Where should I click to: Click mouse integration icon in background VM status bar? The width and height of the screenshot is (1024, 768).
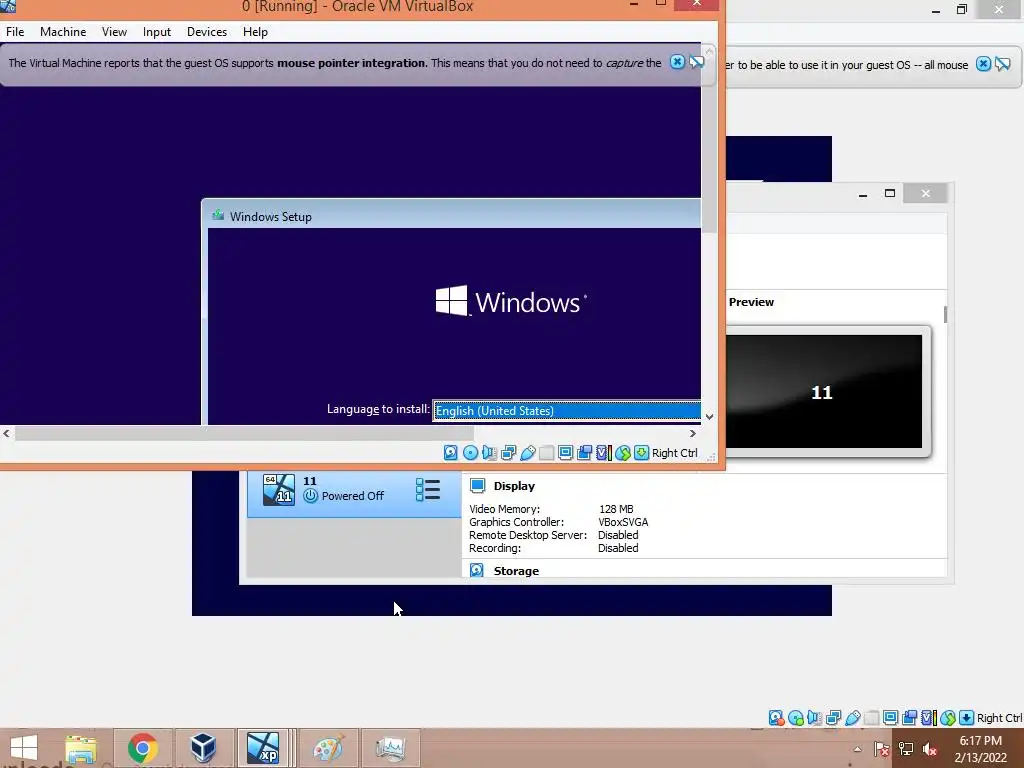pos(948,718)
